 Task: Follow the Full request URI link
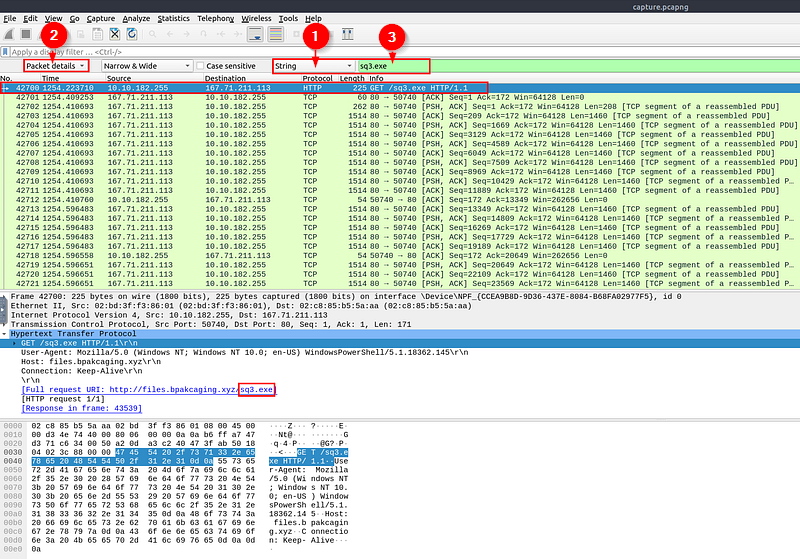tap(148, 390)
